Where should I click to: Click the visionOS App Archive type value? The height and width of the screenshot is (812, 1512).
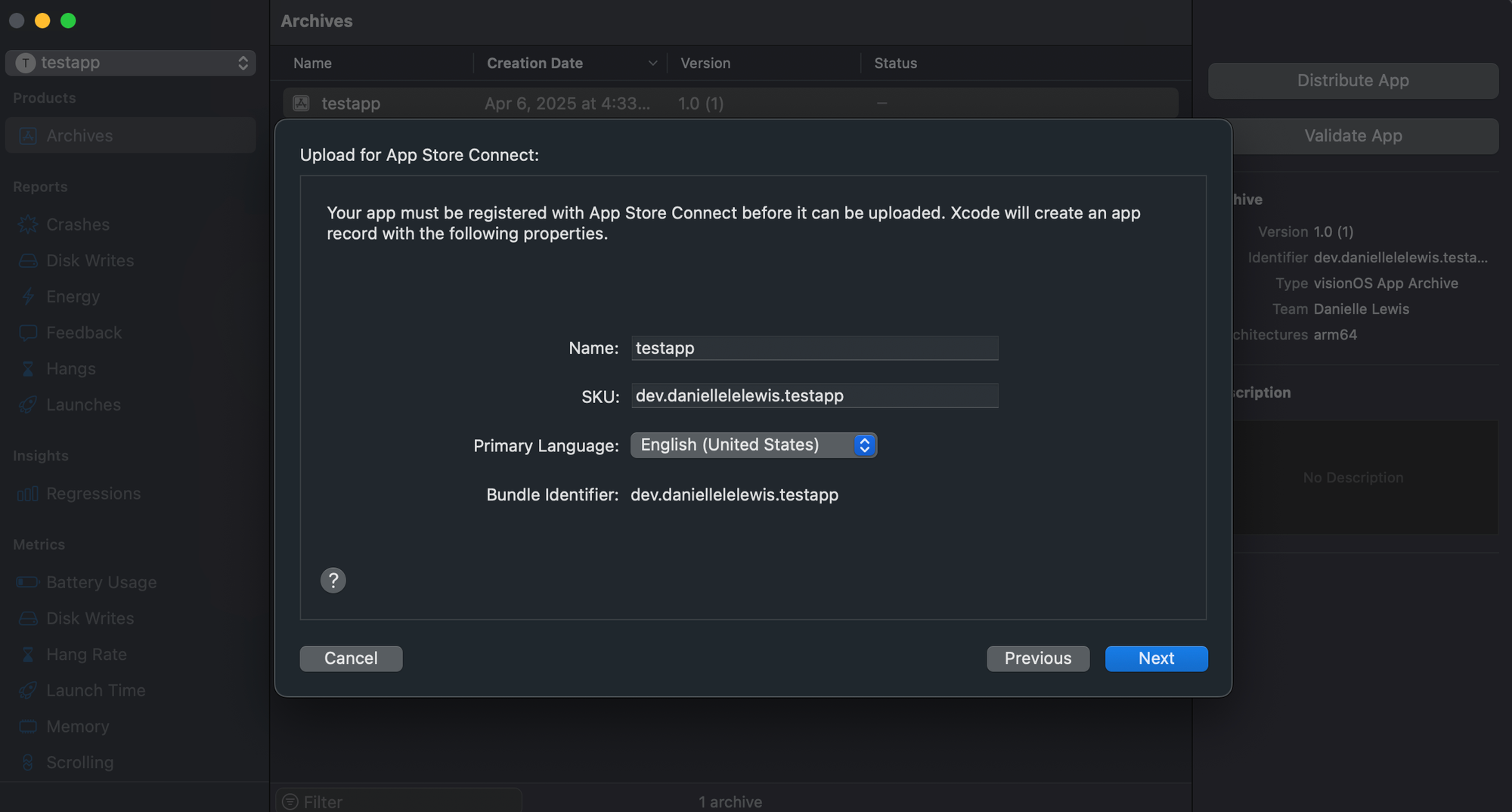(1386, 283)
